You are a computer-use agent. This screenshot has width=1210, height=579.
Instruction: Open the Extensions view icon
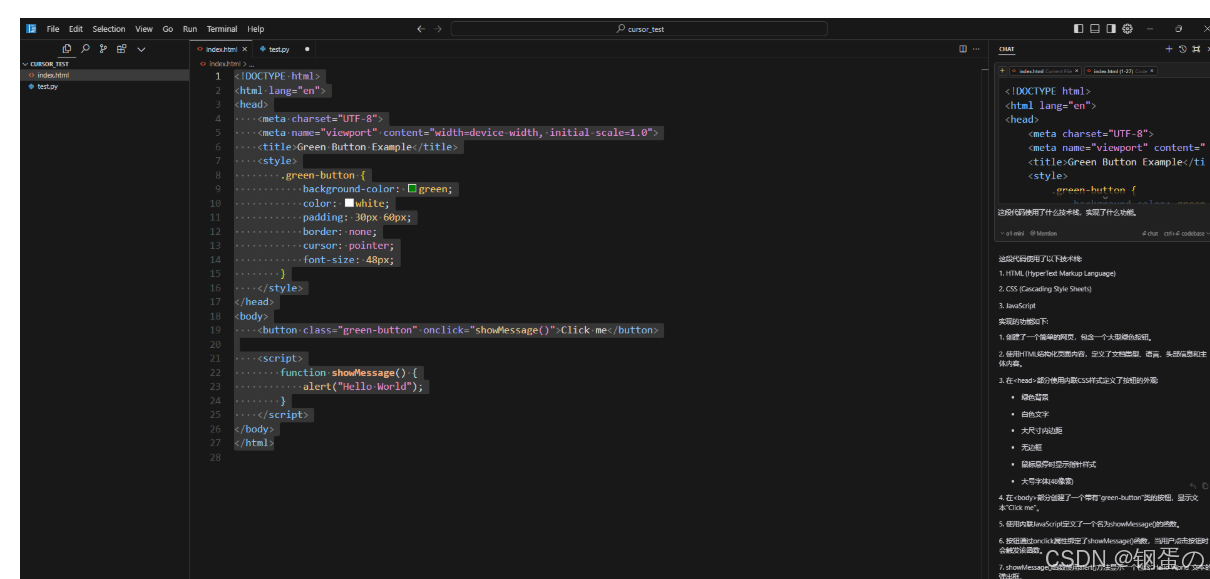(x=121, y=48)
